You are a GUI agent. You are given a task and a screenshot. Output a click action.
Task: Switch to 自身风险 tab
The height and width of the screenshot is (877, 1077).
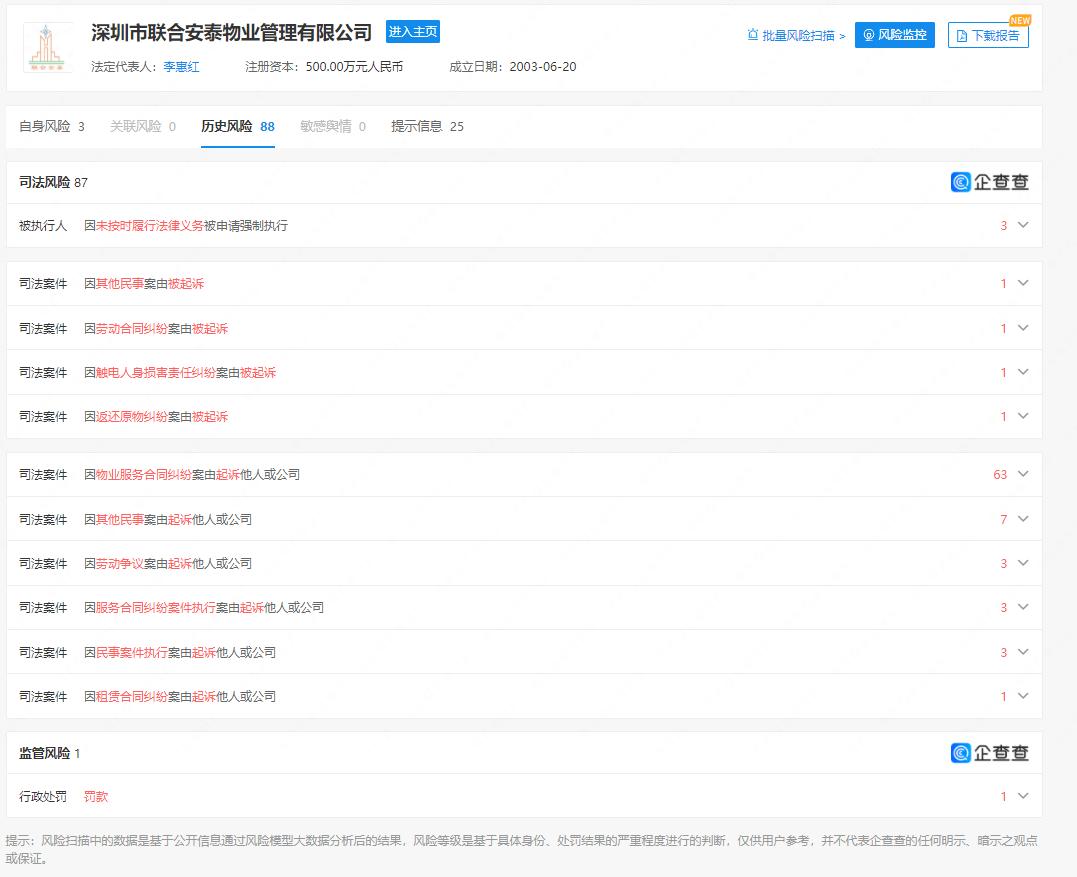click(x=52, y=126)
